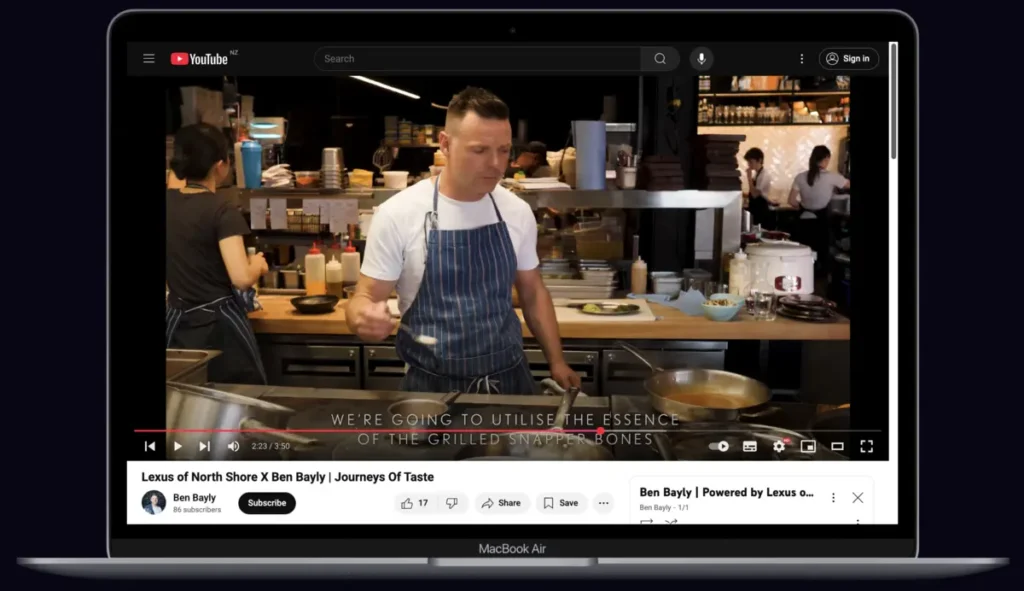Toggle autoplay in the player controls

(719, 446)
